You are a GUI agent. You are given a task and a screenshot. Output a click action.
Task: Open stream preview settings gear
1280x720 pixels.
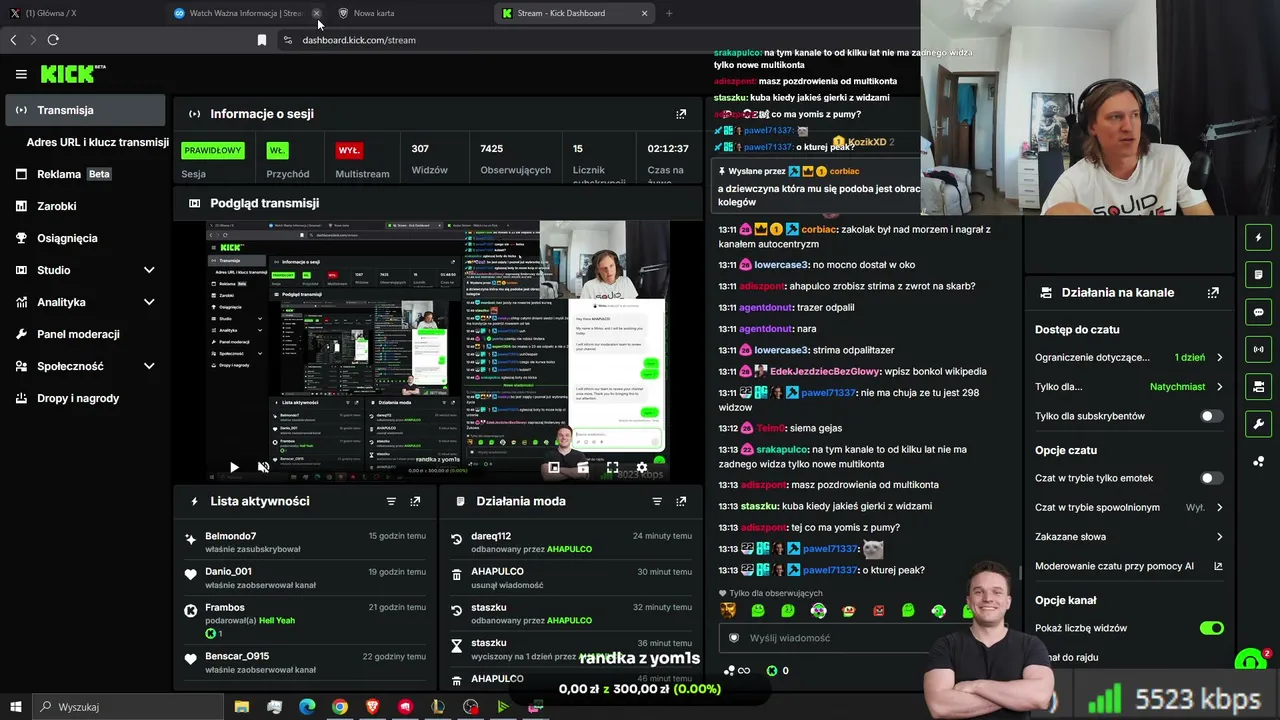coord(642,467)
